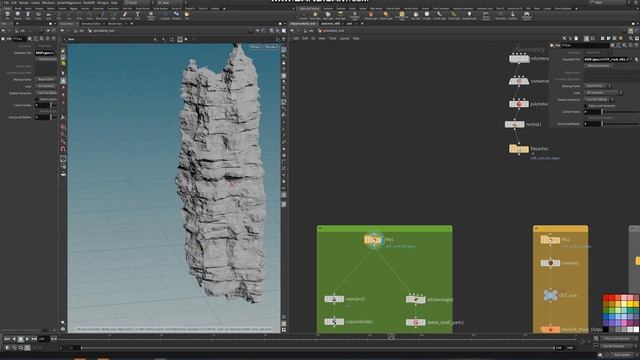
Task: Select the Metaball shelf tool
Action: (176, 16)
